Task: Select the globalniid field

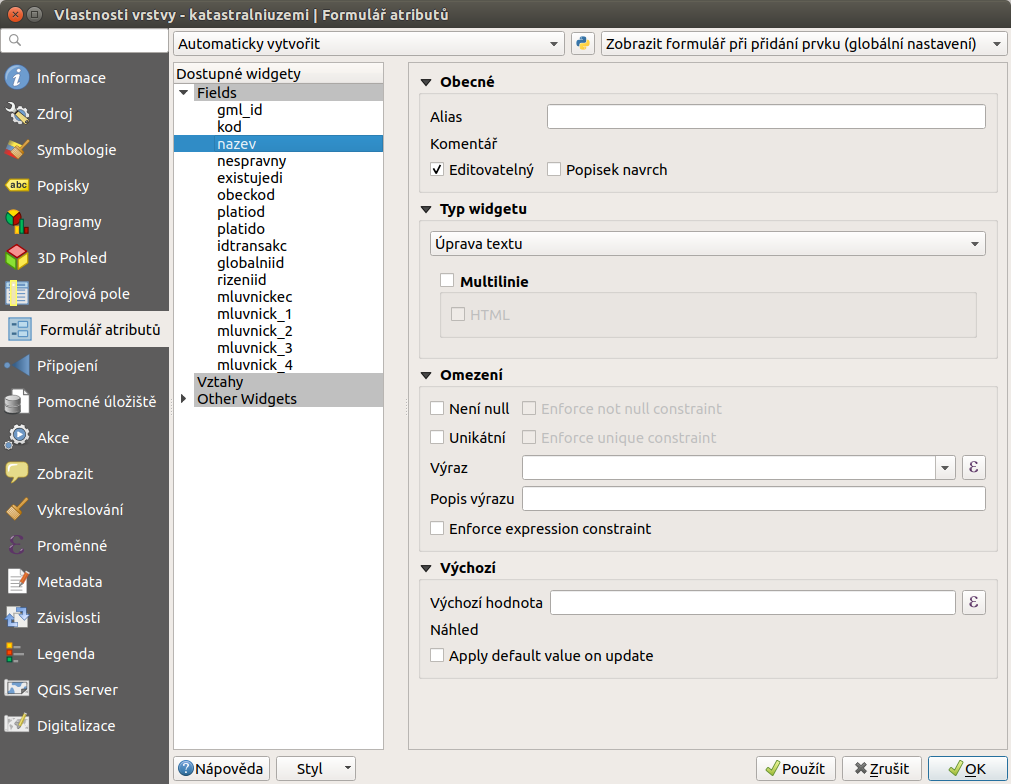Action: [x=250, y=262]
